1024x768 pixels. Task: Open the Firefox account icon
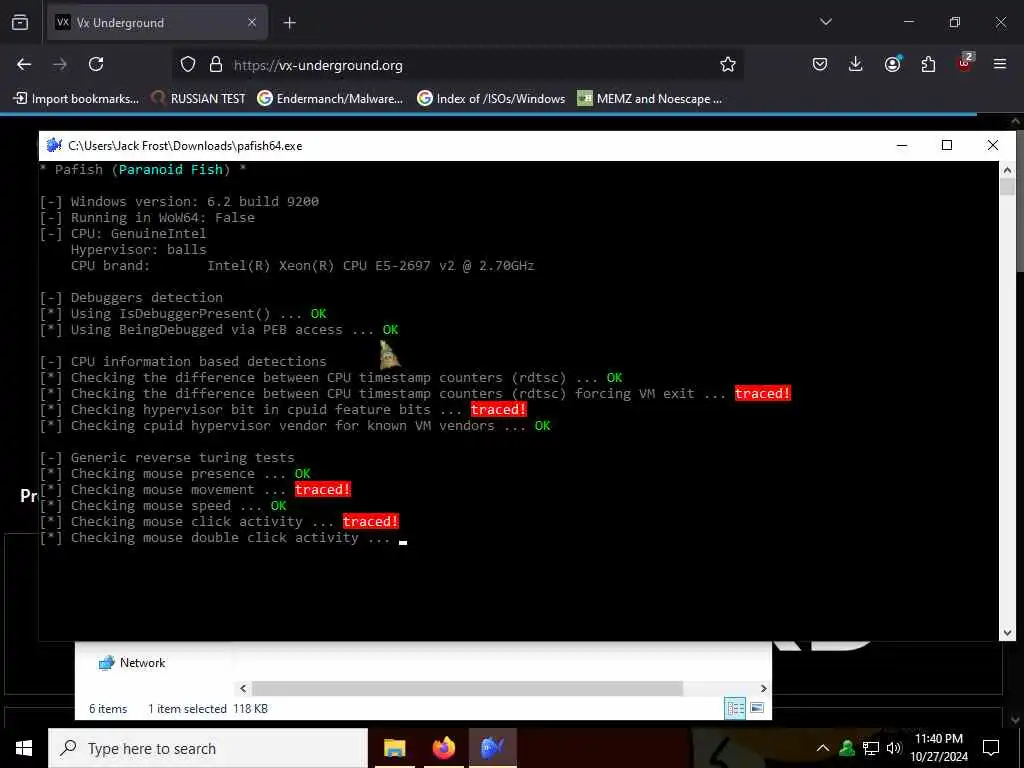892,64
